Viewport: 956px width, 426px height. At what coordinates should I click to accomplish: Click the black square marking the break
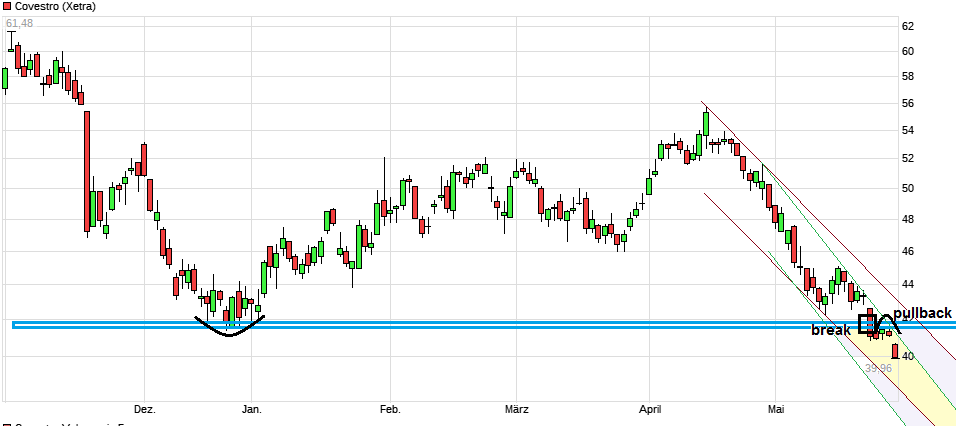pyautogui.click(x=868, y=323)
